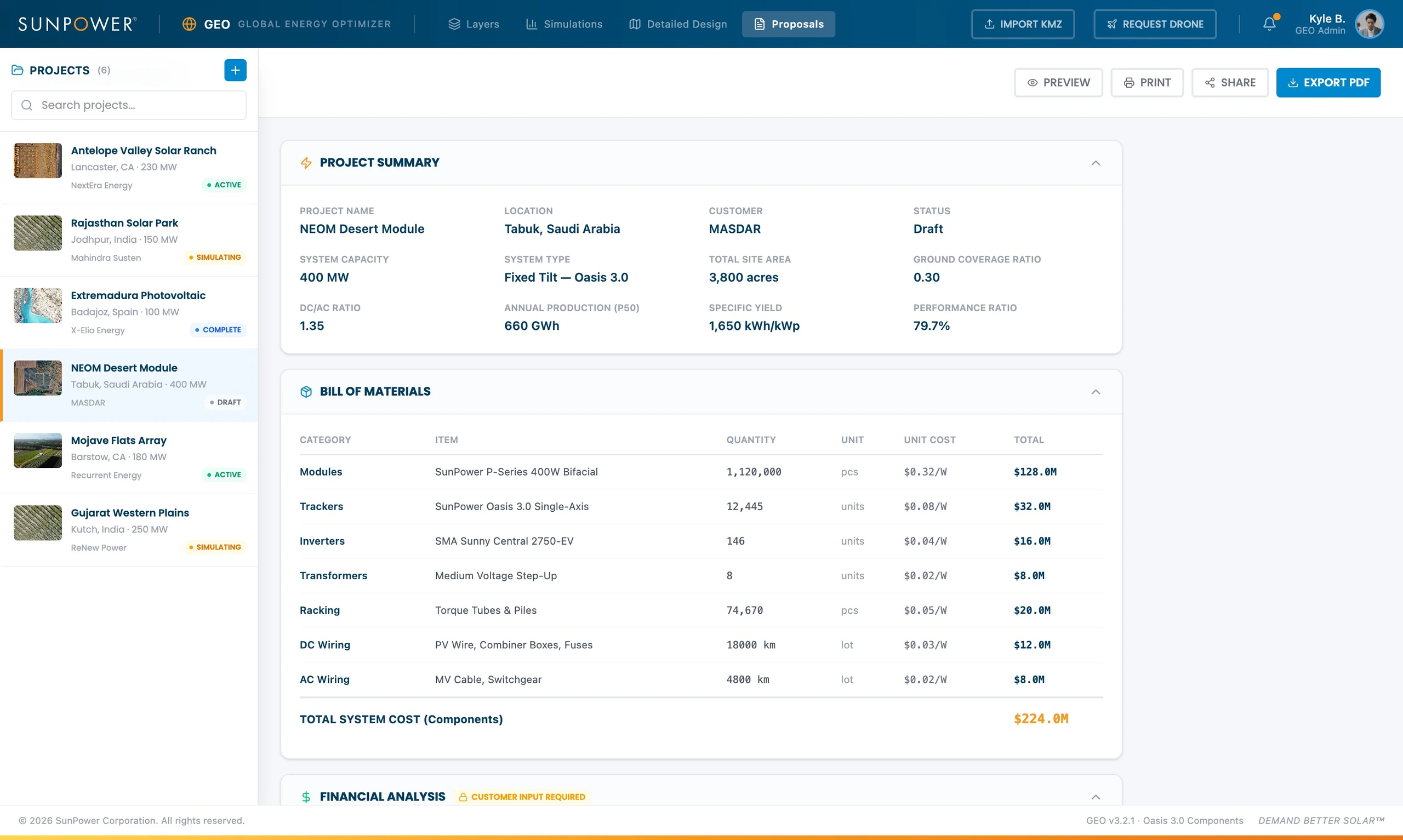Image resolution: width=1403 pixels, height=840 pixels.
Task: Collapse the Project Summary section
Action: click(1096, 163)
